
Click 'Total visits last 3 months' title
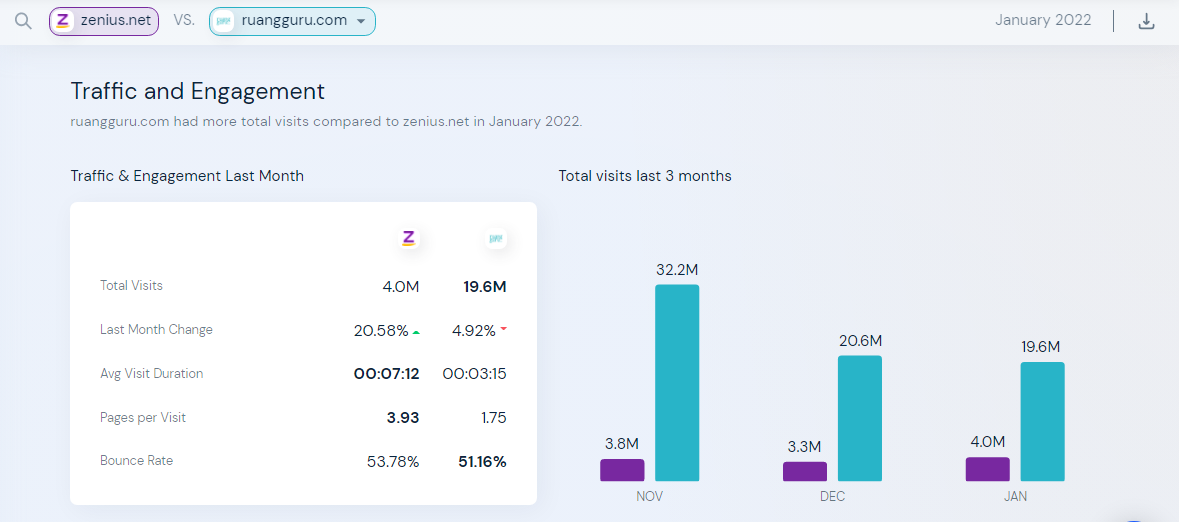645,176
